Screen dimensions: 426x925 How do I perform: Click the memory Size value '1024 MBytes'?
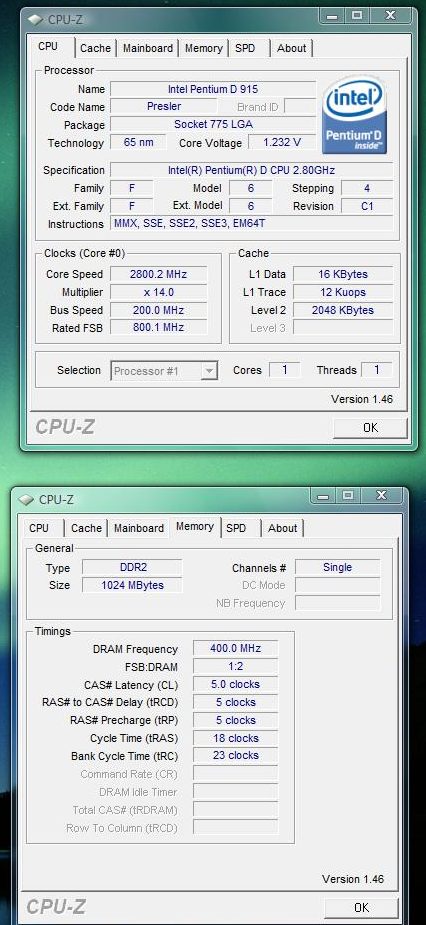(132, 585)
